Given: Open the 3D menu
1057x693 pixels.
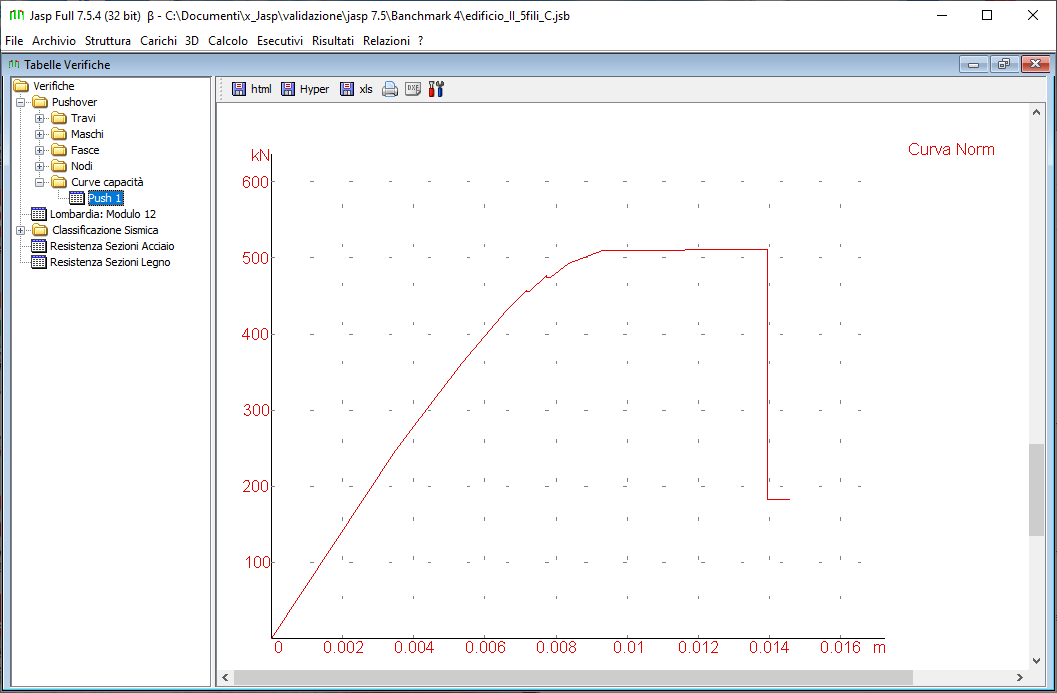Looking at the screenshot, I should (x=192, y=40).
